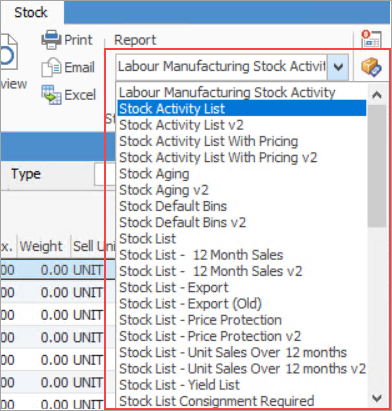Screen dimensions: 392x411
Task: Click the calendar dollar icon at top right
Action: point(371,39)
